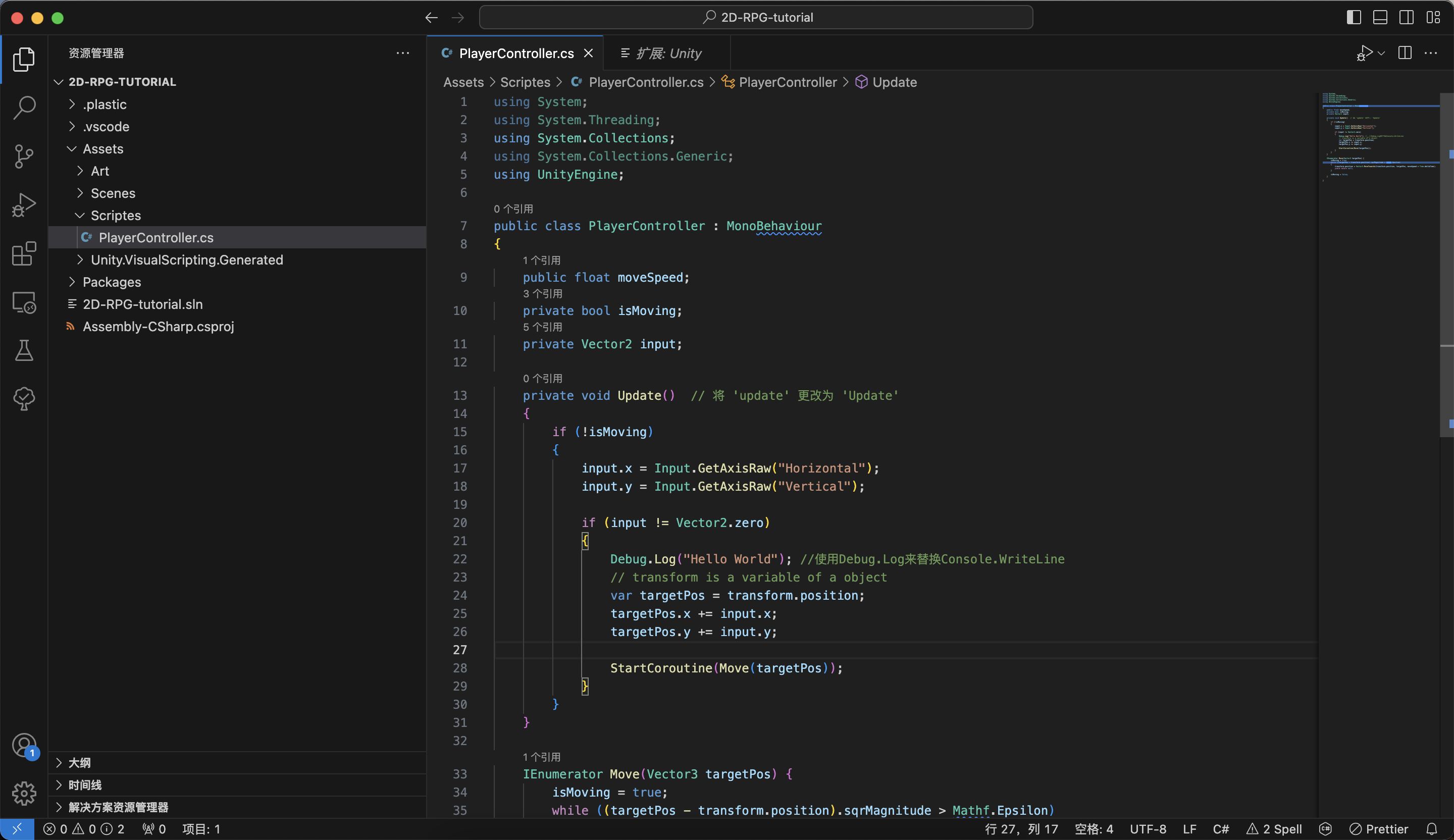Open the editor more actions menu
The image size is (1454, 840).
[x=1431, y=53]
